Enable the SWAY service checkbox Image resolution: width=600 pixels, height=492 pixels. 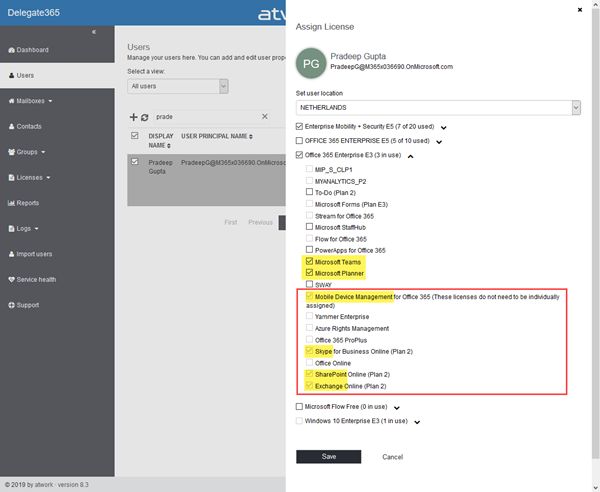pyautogui.click(x=309, y=284)
